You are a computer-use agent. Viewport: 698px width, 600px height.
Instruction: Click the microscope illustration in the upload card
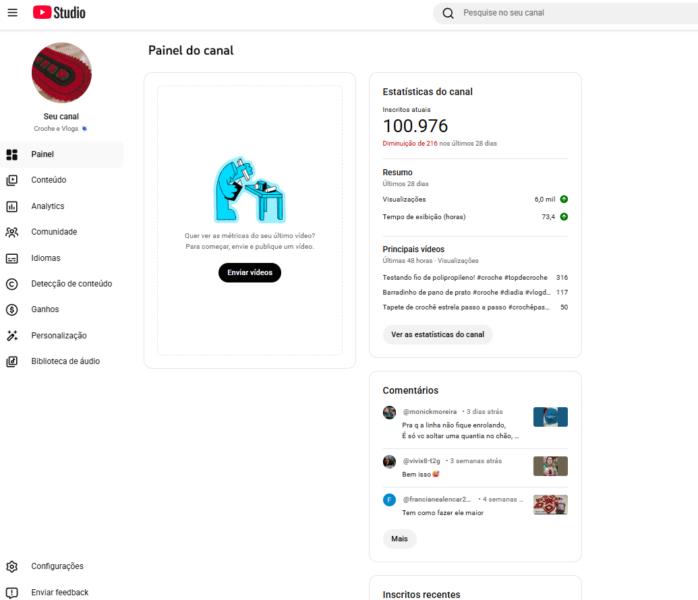pos(250,190)
